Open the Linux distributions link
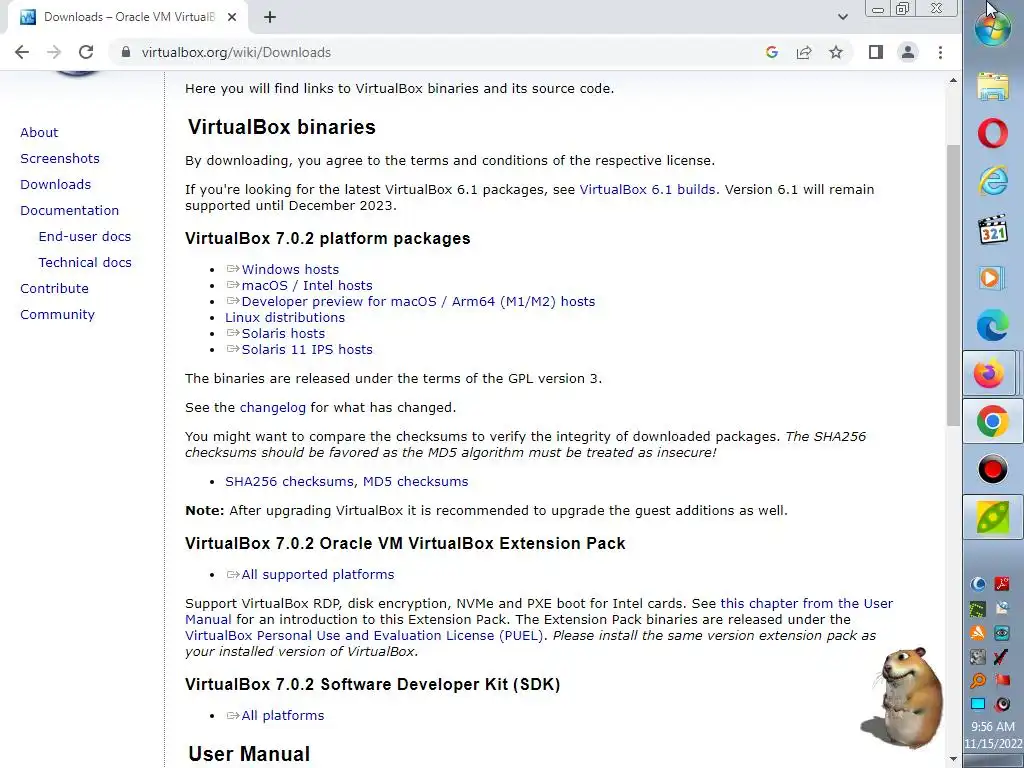The height and width of the screenshot is (768, 1024). [x=285, y=317]
